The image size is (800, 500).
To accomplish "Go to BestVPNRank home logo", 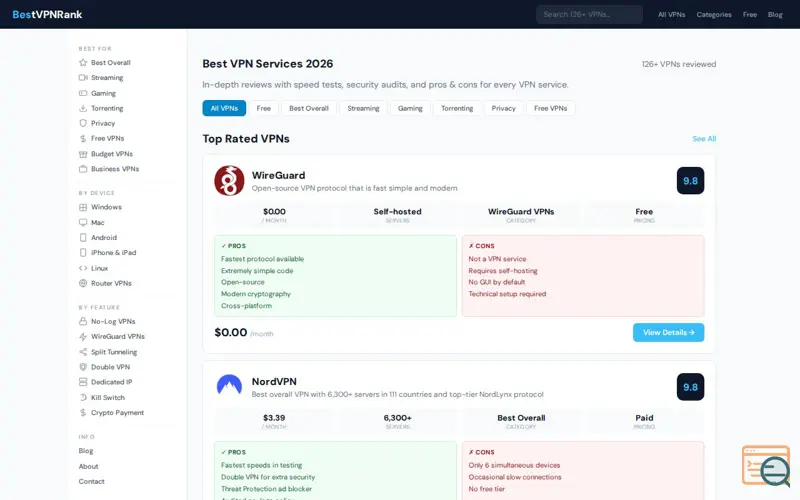I will pyautogui.click(x=47, y=14).
